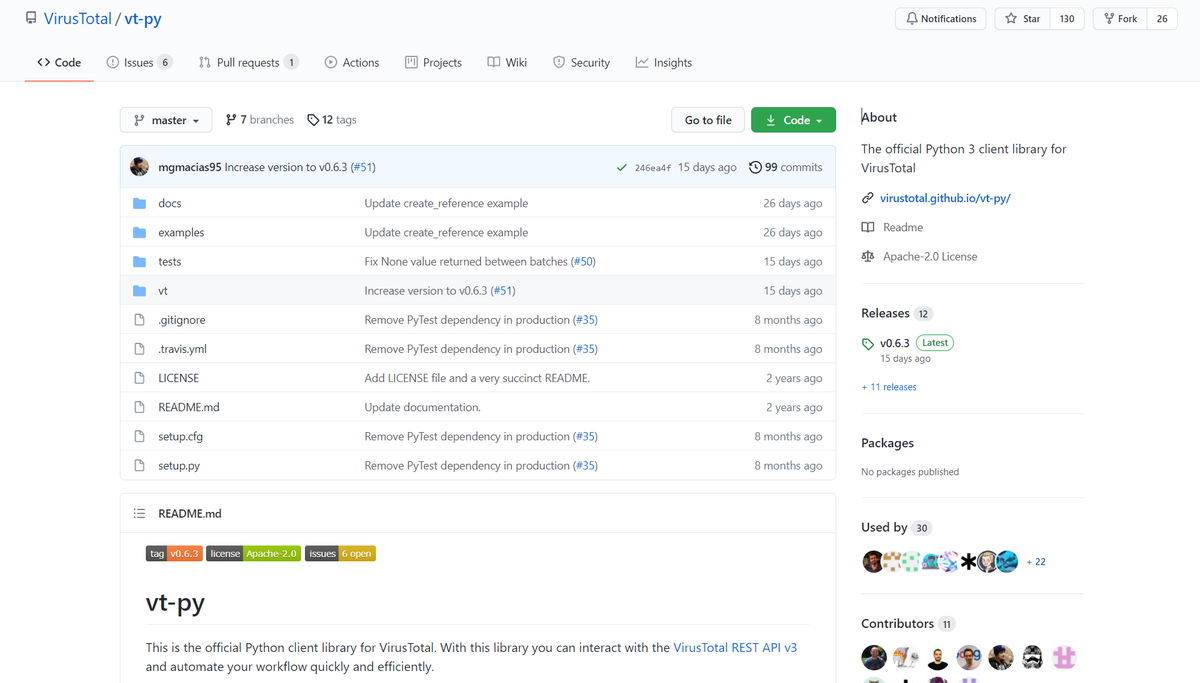Click the examples folder name

click(181, 232)
